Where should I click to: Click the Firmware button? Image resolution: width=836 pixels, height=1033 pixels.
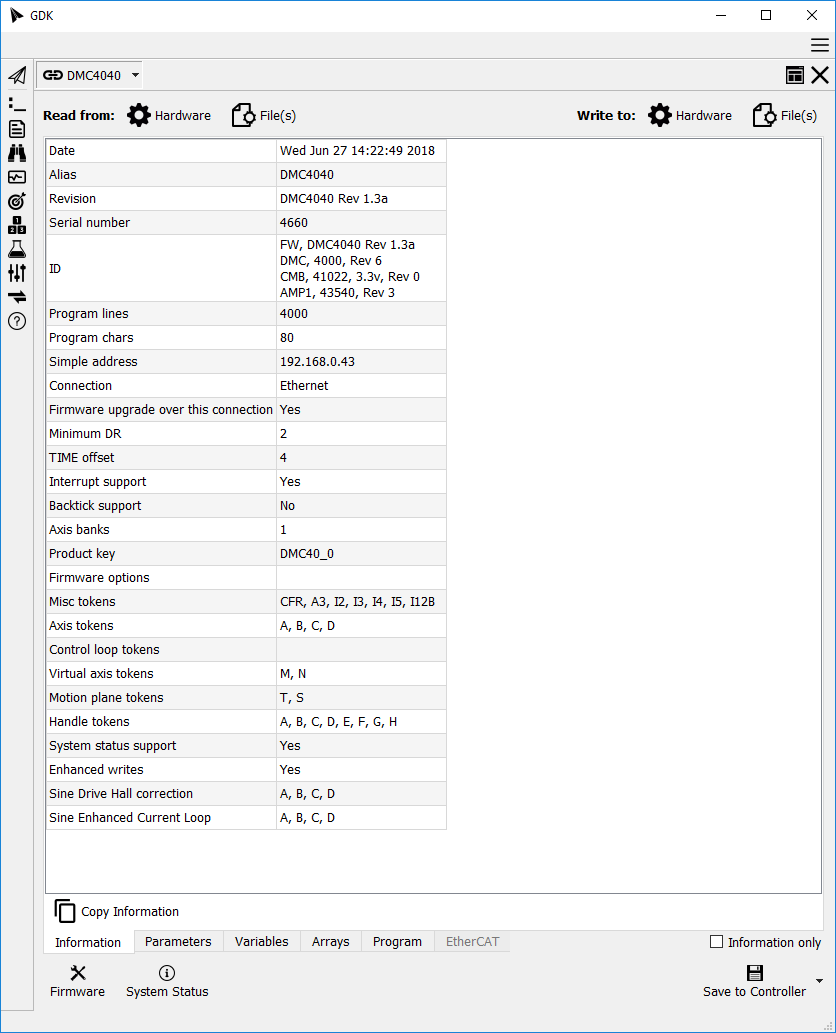pos(77,981)
